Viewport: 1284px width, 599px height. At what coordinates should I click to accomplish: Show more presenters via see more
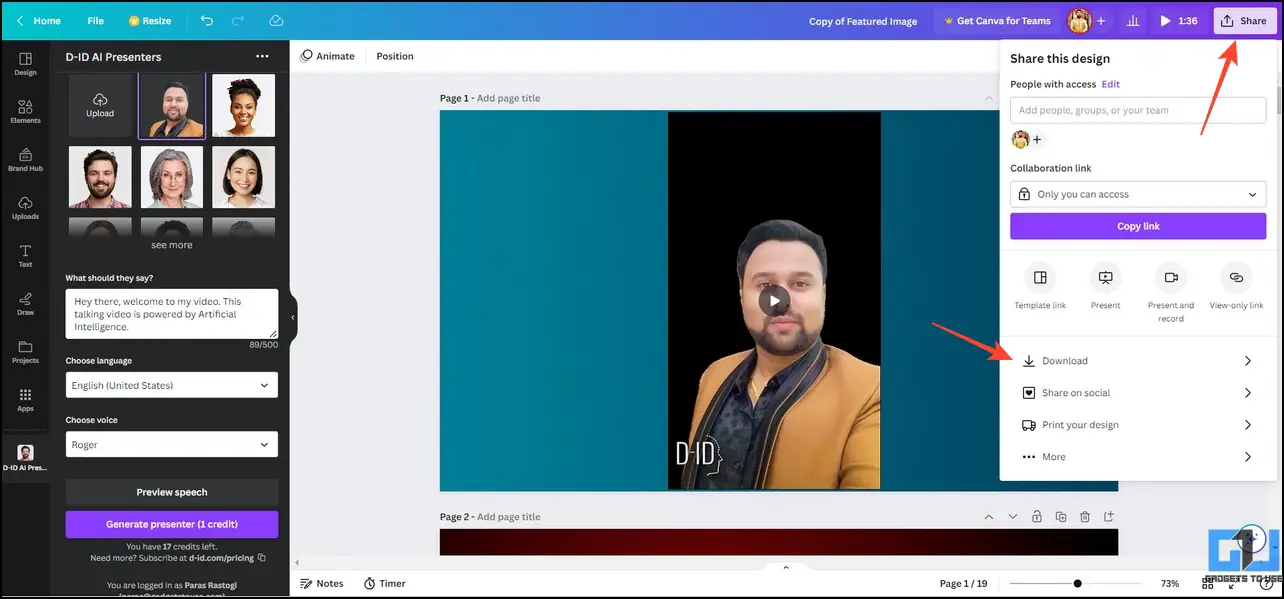[172, 245]
